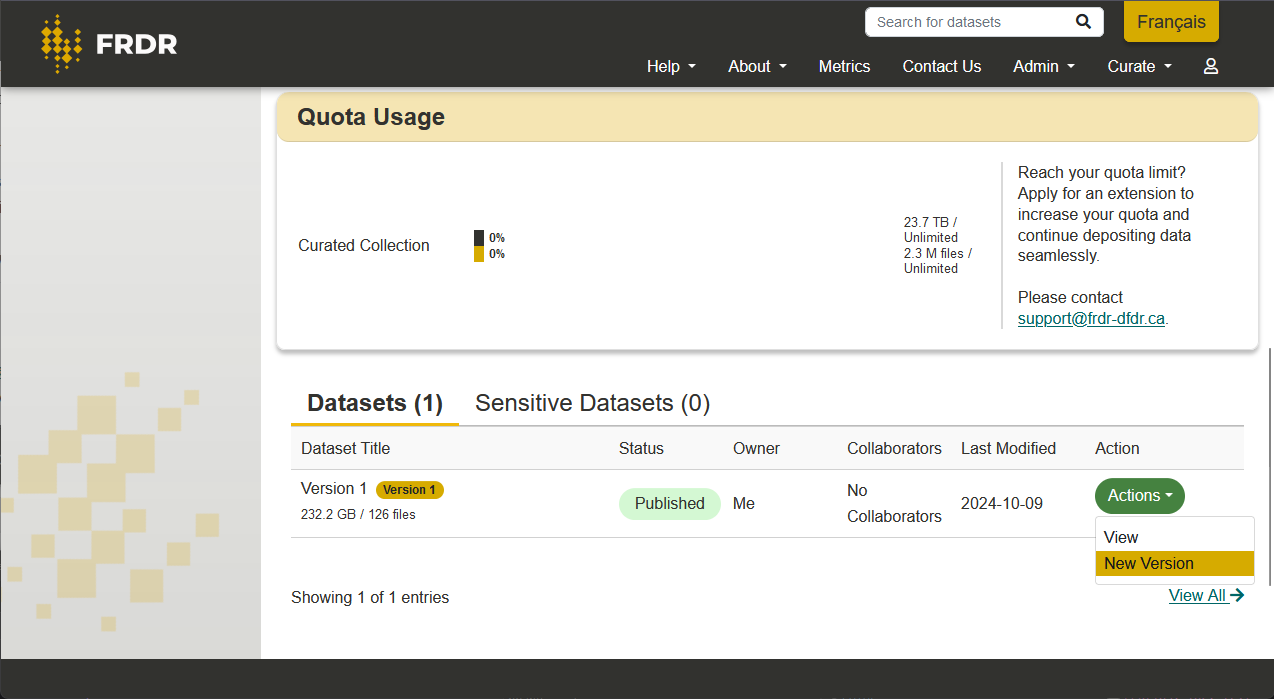Click the Quota Usage heading

tap(371, 117)
